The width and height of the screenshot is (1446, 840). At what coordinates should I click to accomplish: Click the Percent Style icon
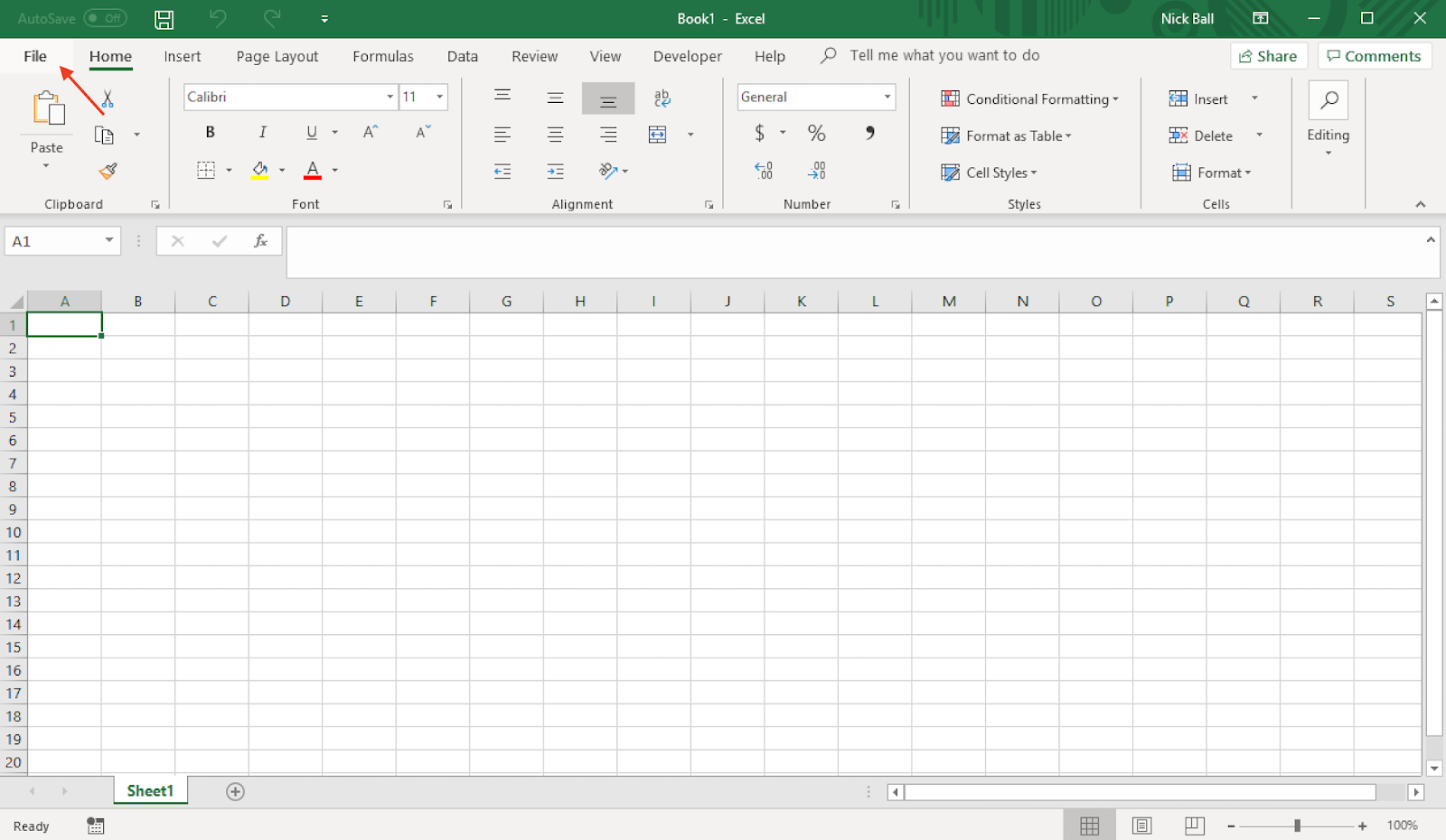pyautogui.click(x=816, y=133)
